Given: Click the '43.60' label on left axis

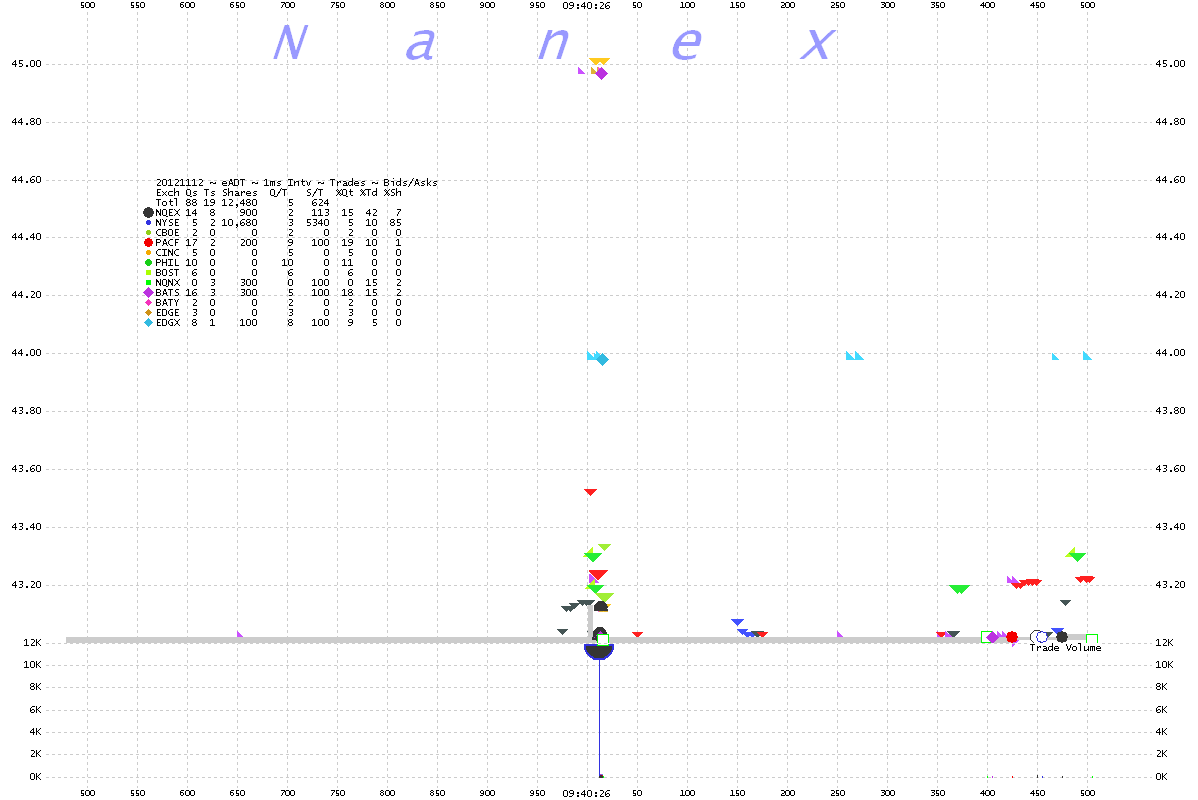Looking at the screenshot, I should [x=26, y=468].
